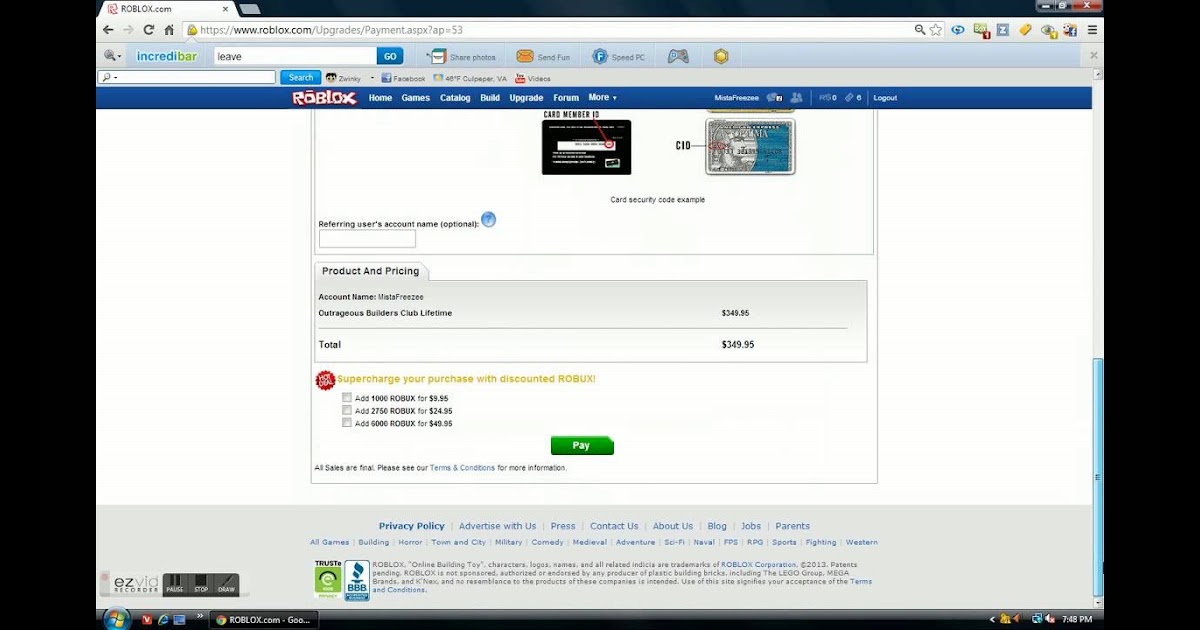This screenshot has height=630, width=1200.
Task: Stop the ezvid recording
Action: [x=201, y=584]
